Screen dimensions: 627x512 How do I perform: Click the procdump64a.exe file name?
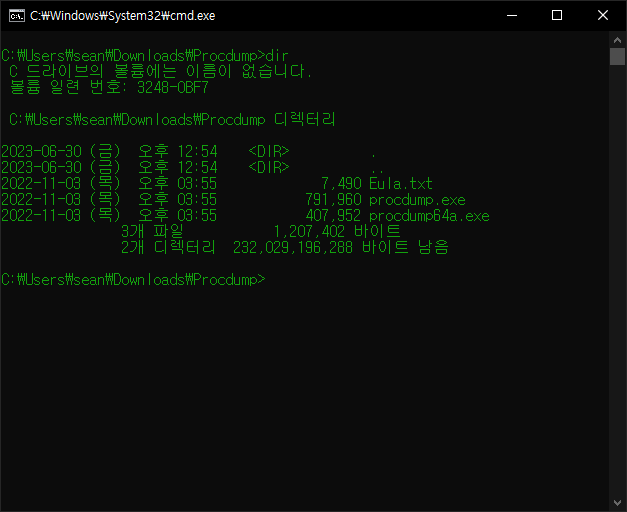point(429,216)
